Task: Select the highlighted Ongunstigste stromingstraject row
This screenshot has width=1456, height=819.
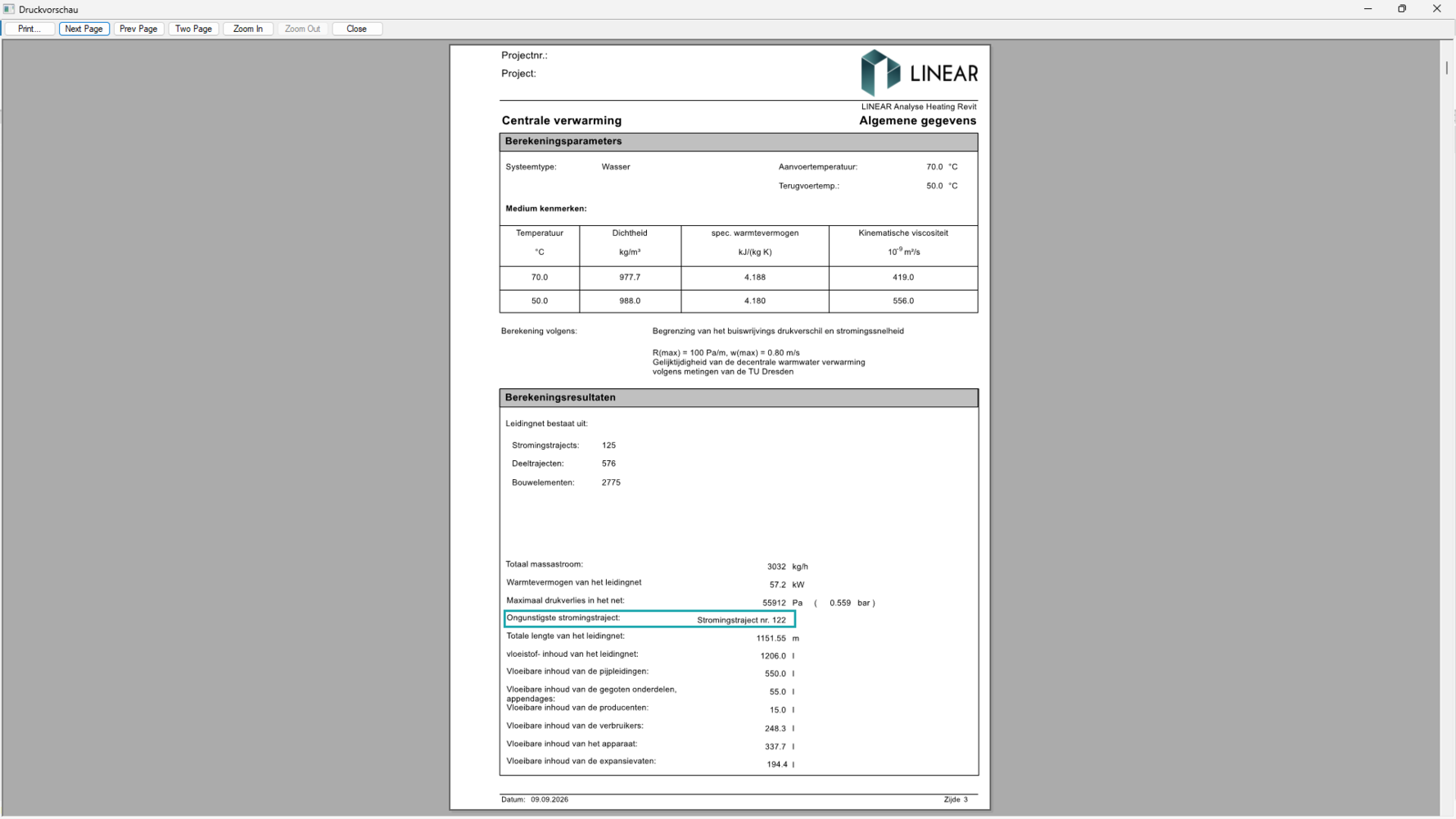Action: (649, 619)
